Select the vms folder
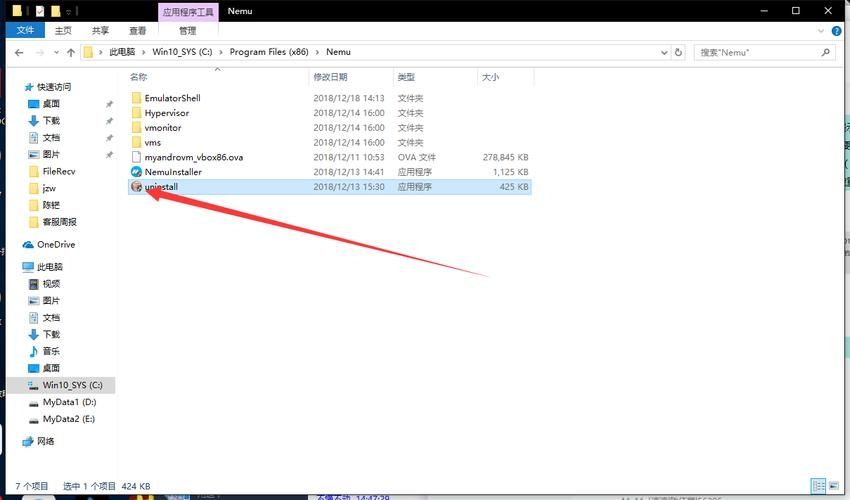850x500 pixels. pos(152,142)
